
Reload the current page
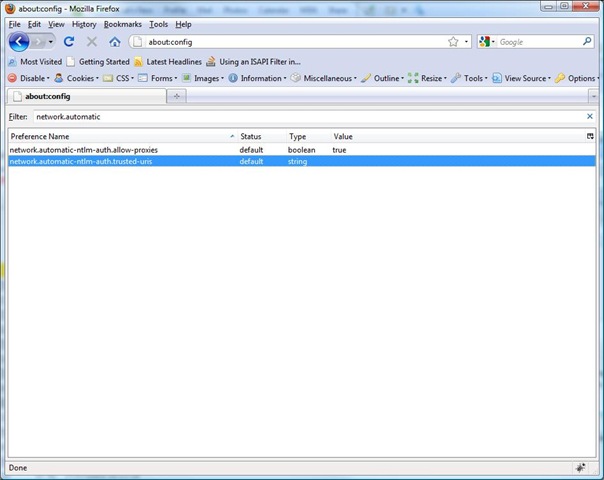coord(69,42)
